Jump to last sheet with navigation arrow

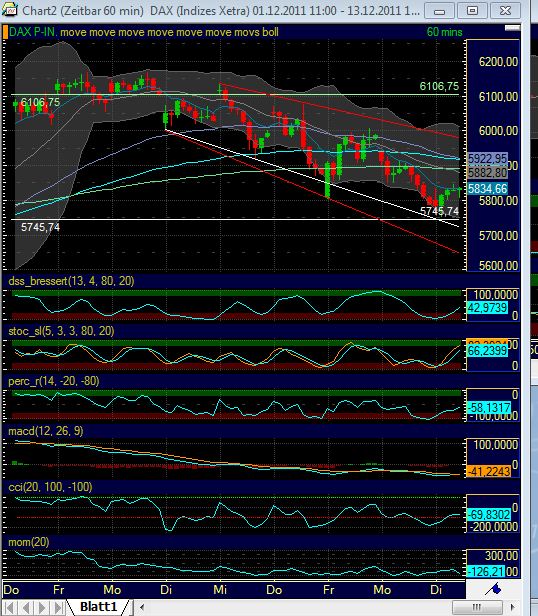click(58, 607)
